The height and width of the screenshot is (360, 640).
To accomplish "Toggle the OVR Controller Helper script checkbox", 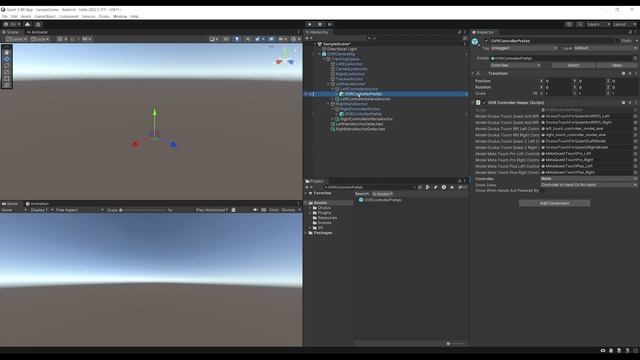I will click(484, 103).
